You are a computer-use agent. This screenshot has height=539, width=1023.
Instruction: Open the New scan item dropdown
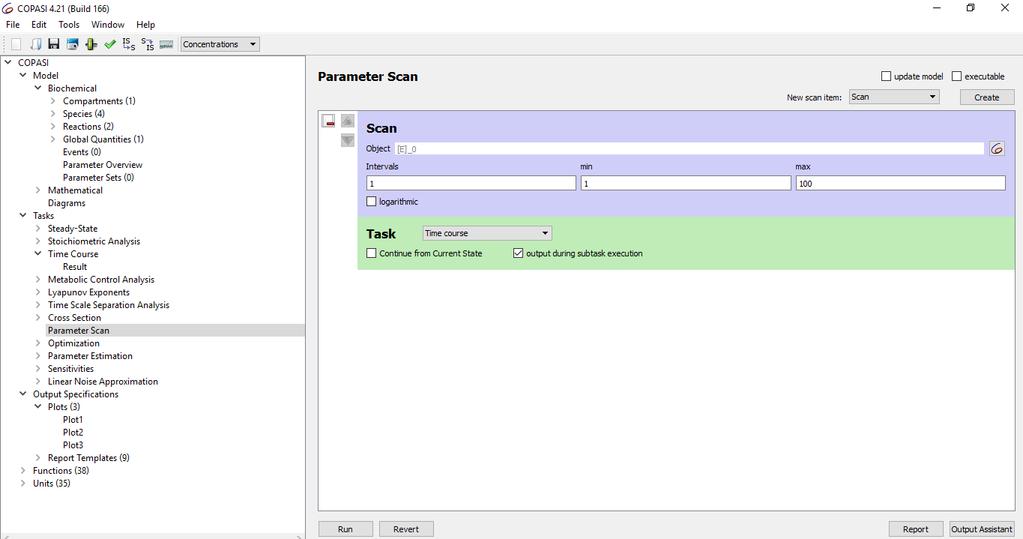coord(894,97)
